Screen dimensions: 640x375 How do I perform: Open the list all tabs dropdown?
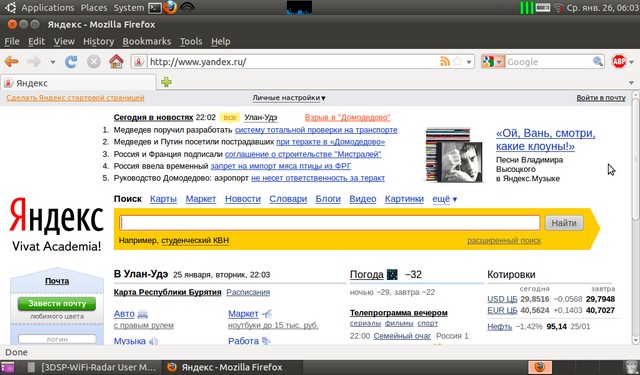pos(631,82)
